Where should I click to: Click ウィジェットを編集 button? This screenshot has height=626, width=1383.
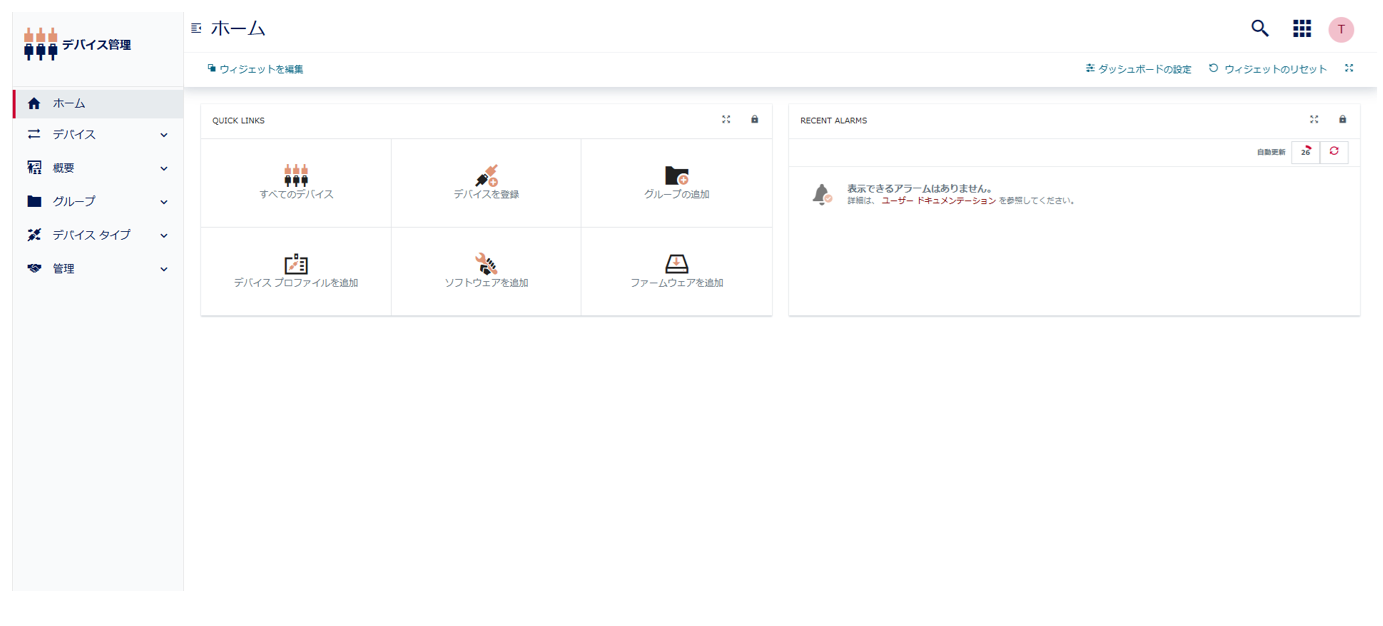coord(256,69)
